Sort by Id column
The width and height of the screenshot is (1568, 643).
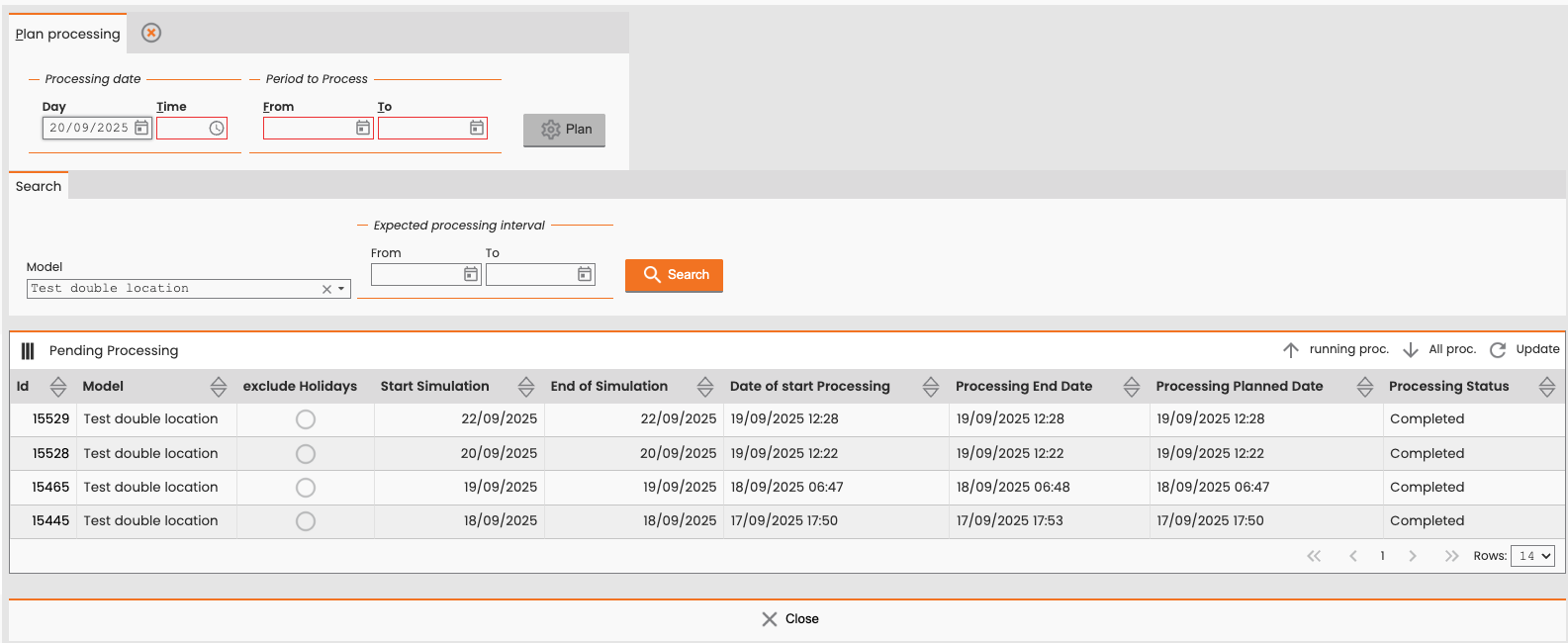pos(58,387)
